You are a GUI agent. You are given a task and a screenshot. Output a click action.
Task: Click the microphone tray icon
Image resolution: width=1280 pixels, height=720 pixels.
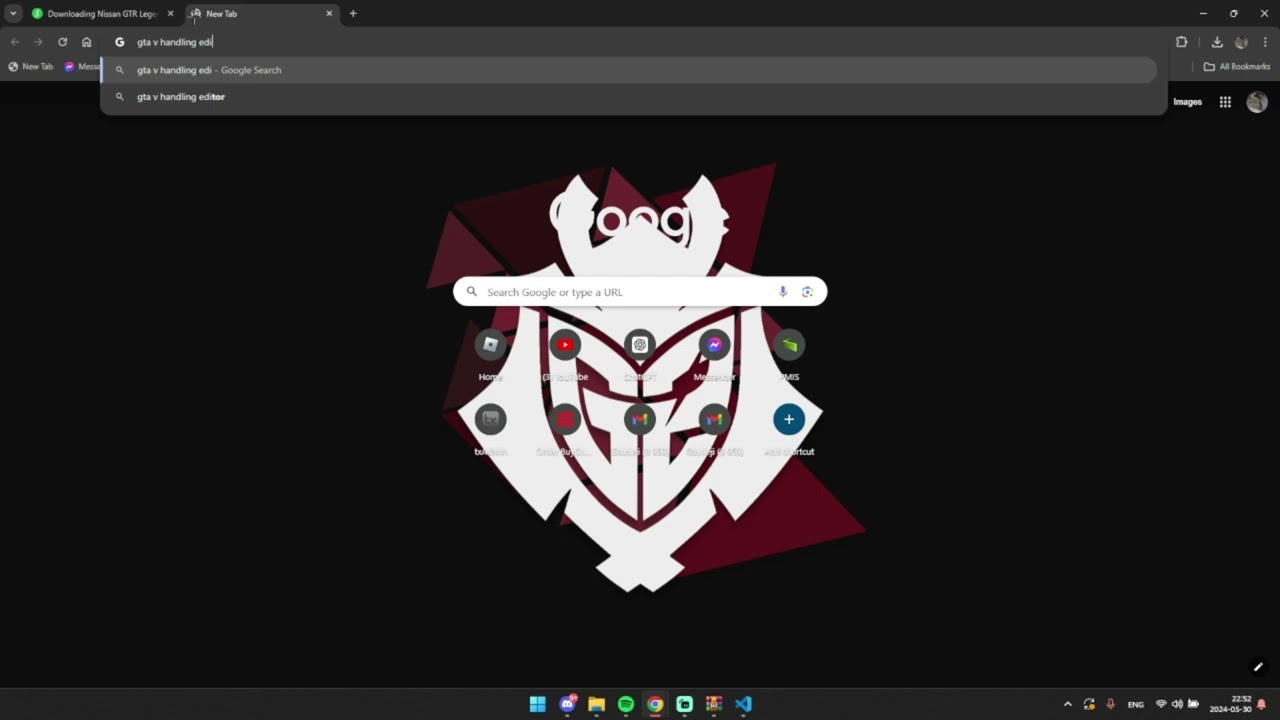[x=1110, y=704]
